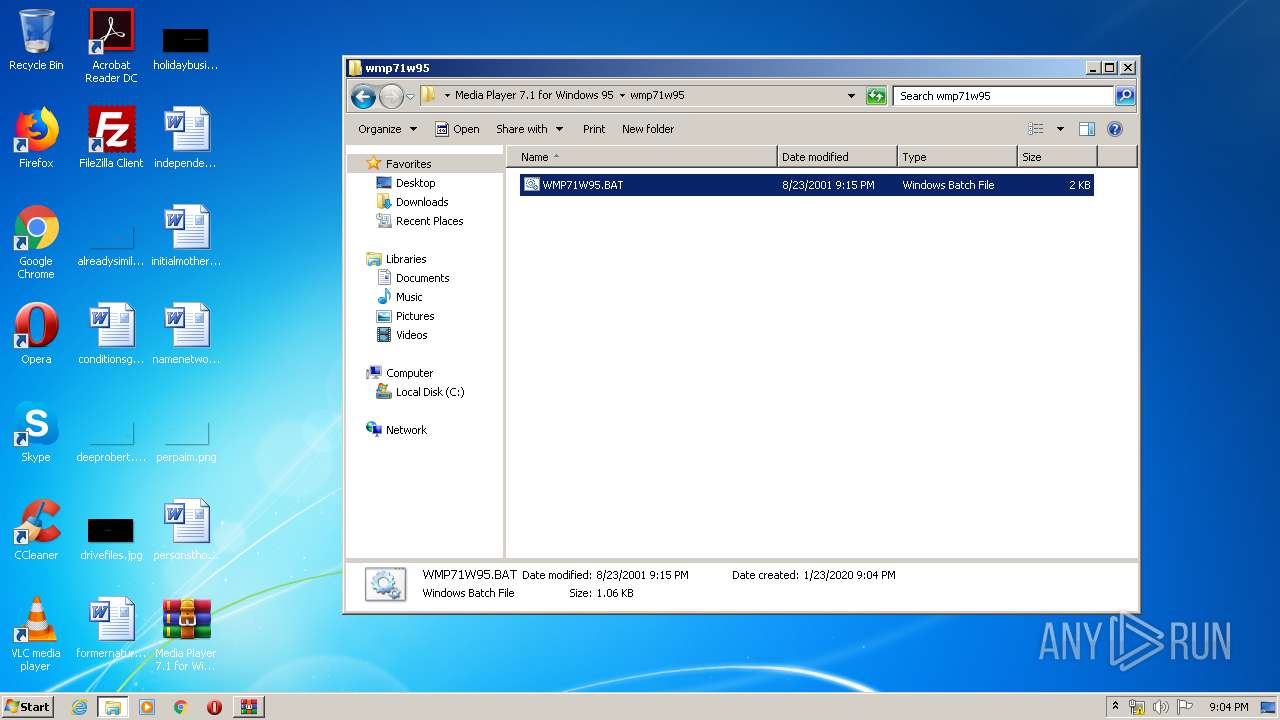This screenshot has height=720, width=1280.
Task: Click the taskbar volume speaker icon
Action: pos(1160,707)
